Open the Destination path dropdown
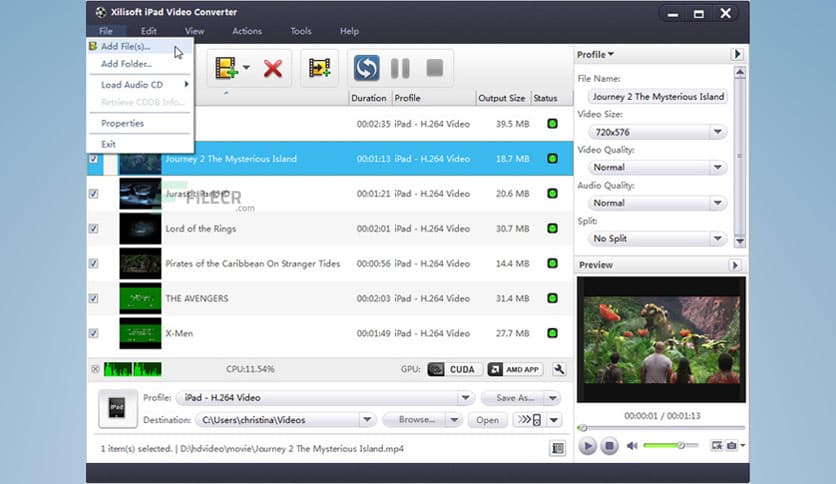 click(x=367, y=420)
